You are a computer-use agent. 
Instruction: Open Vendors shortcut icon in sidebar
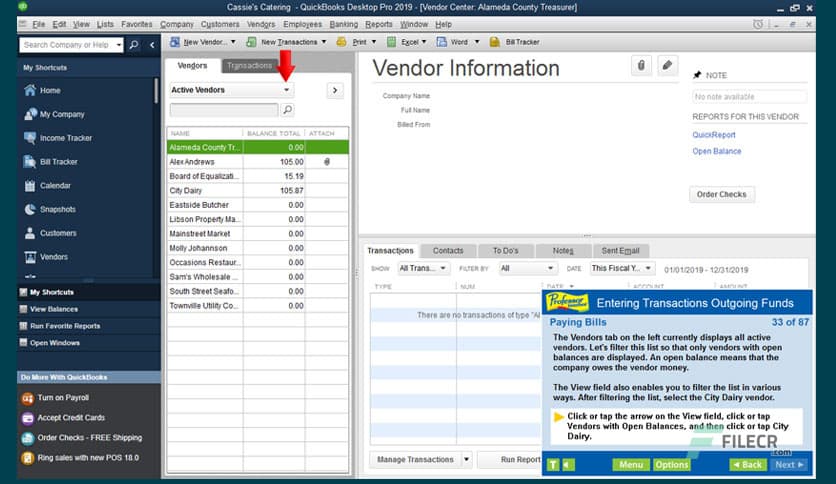(30, 257)
